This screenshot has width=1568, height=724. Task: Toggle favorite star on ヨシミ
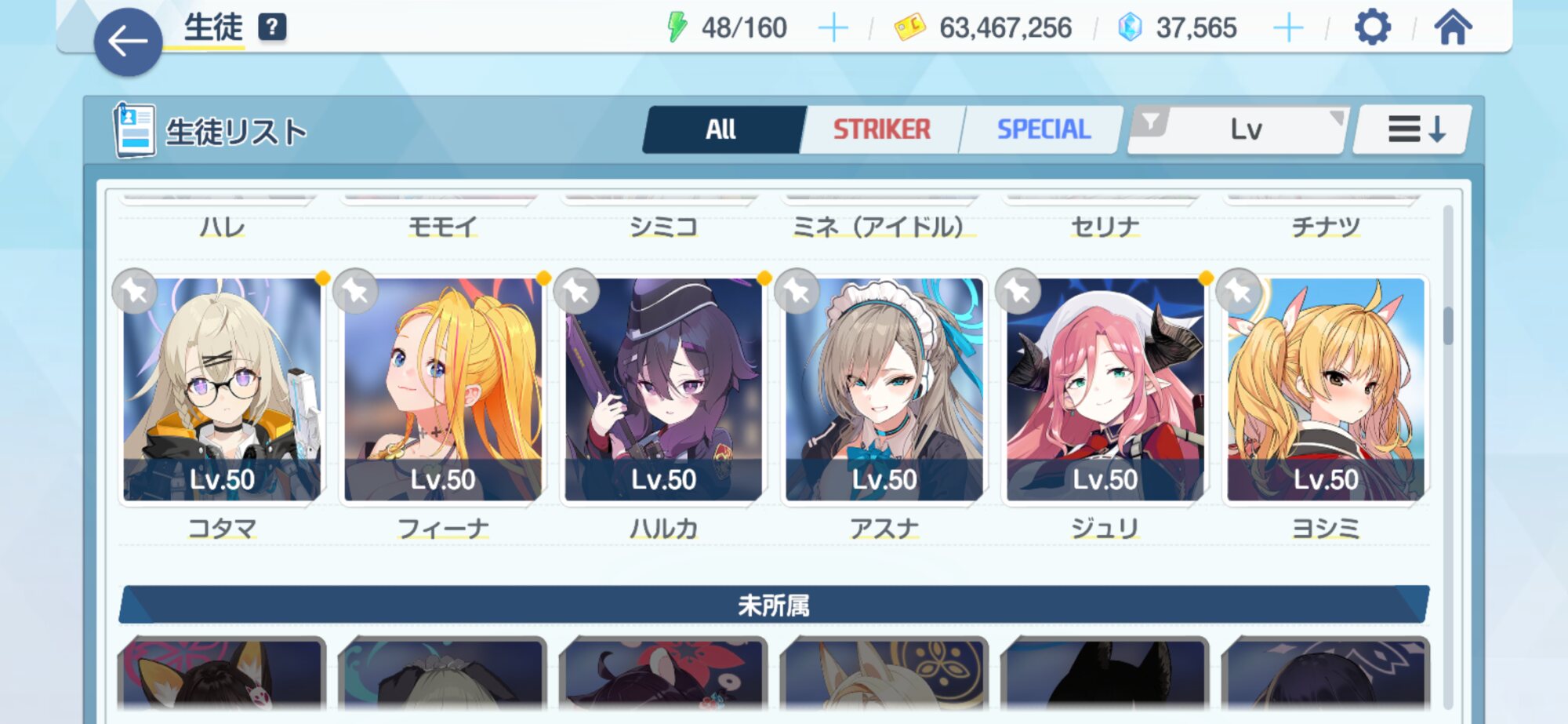pos(1239,292)
